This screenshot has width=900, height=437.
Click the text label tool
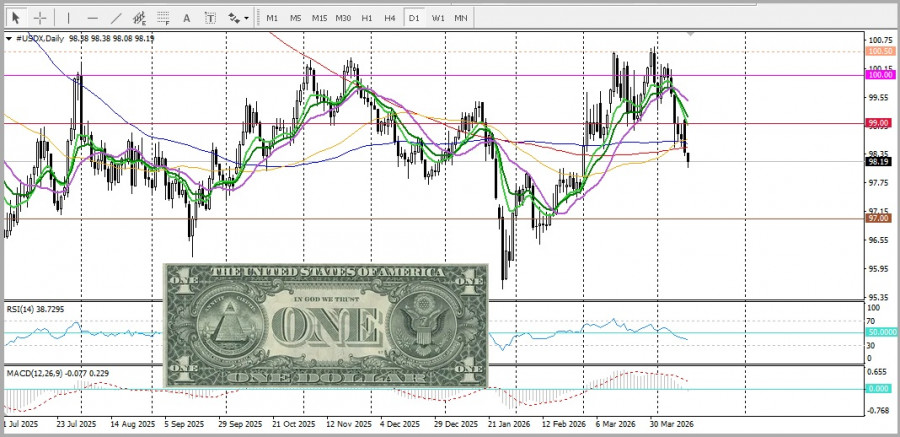(210, 18)
